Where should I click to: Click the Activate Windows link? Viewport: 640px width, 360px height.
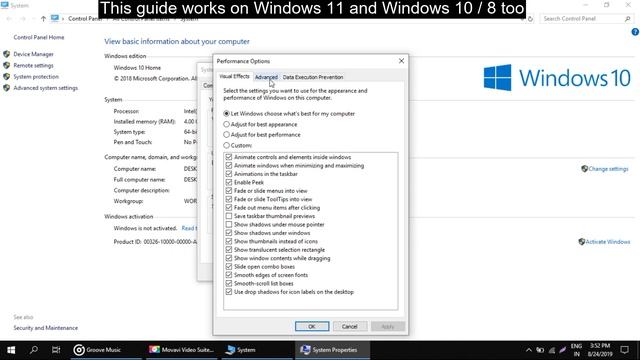point(607,242)
